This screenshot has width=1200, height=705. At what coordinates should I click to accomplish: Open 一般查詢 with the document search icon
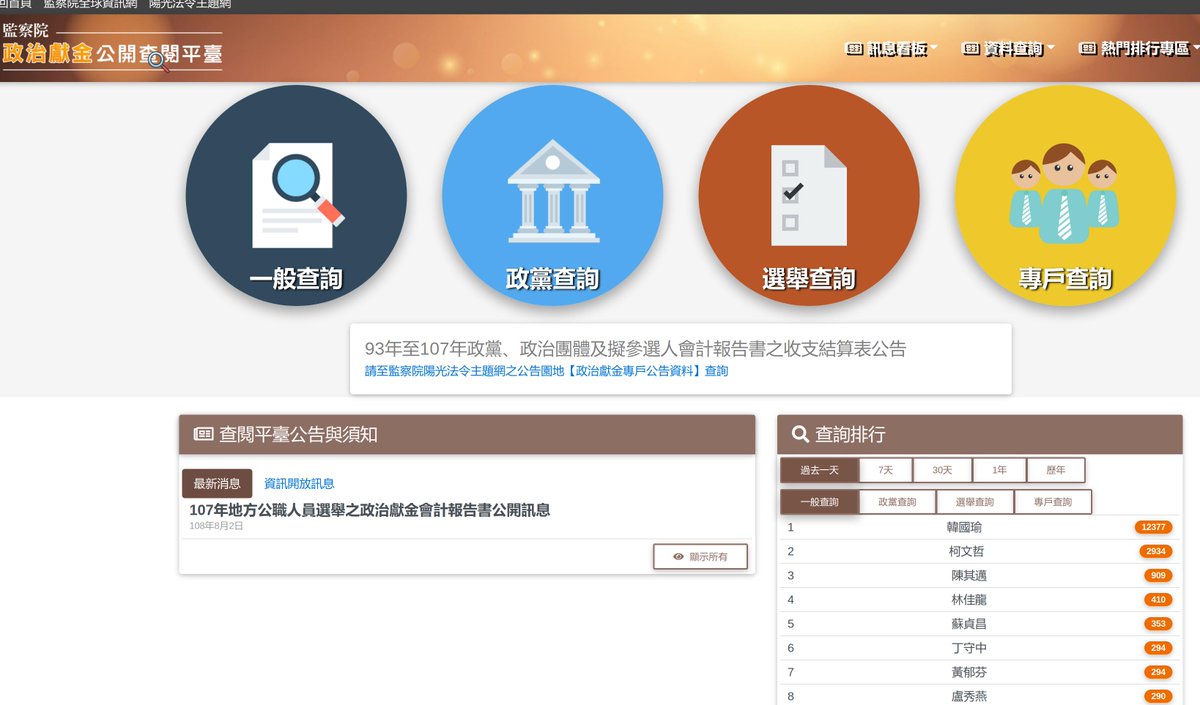click(296, 195)
